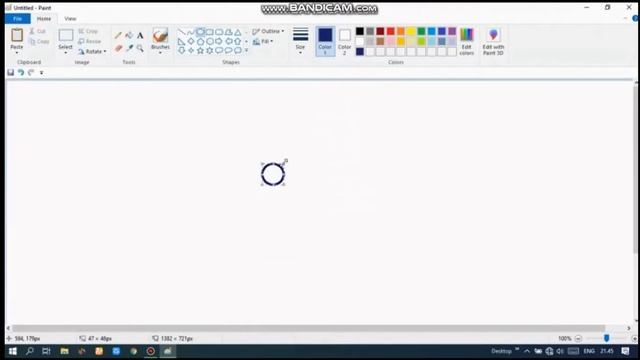Open the Windows Start menu
Viewport: 640px width, 360px height.
click(13, 351)
